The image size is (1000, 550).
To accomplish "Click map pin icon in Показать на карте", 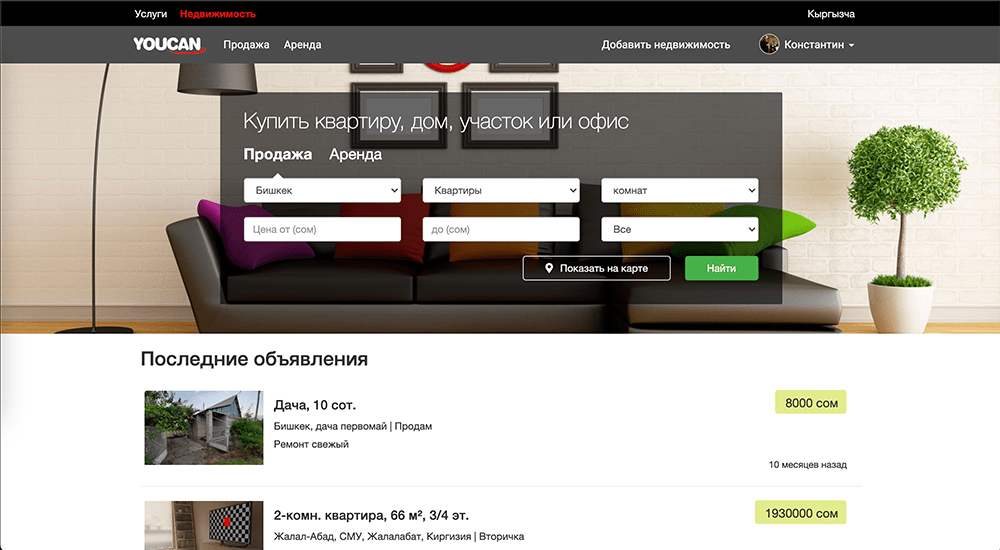I will [548, 268].
